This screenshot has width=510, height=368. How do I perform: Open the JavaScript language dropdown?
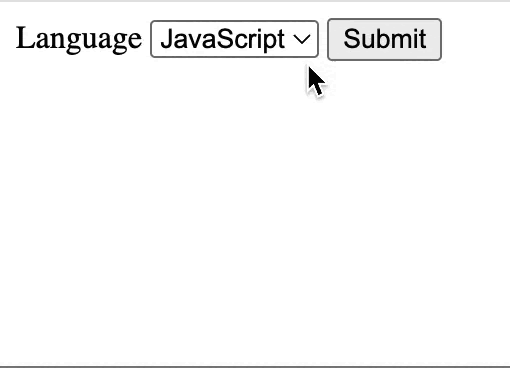[x=234, y=39]
